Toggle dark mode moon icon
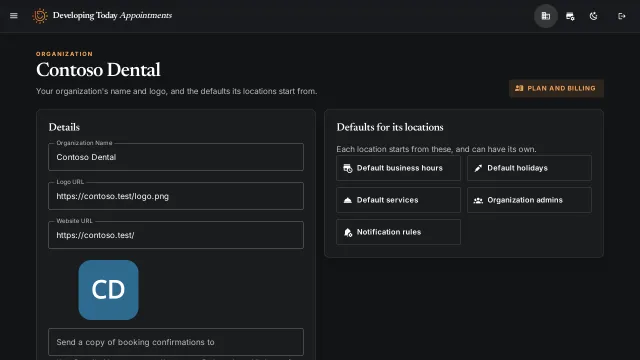 pyautogui.click(x=593, y=16)
